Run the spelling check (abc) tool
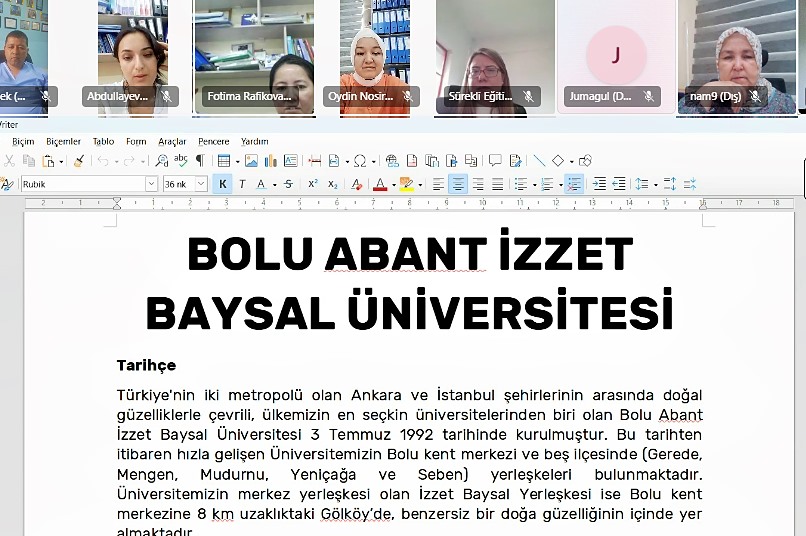The height and width of the screenshot is (536, 806). [180, 161]
